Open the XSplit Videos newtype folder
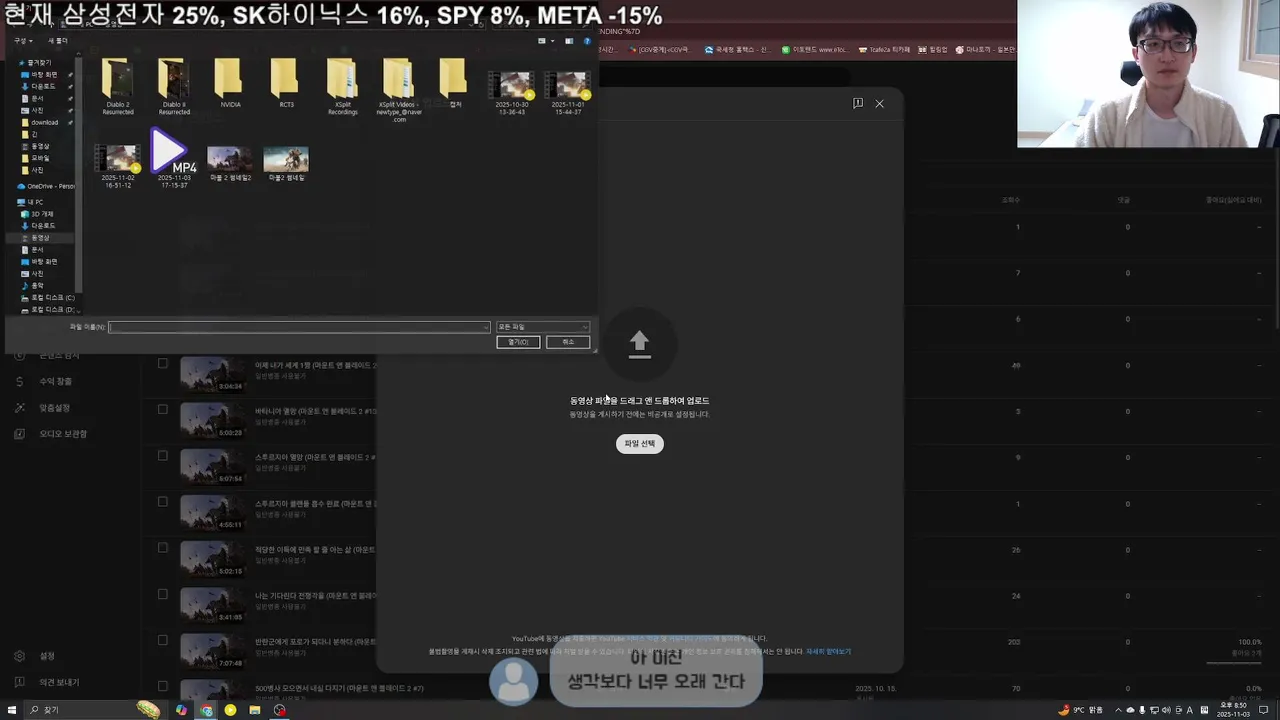1280x720 pixels. [399, 89]
